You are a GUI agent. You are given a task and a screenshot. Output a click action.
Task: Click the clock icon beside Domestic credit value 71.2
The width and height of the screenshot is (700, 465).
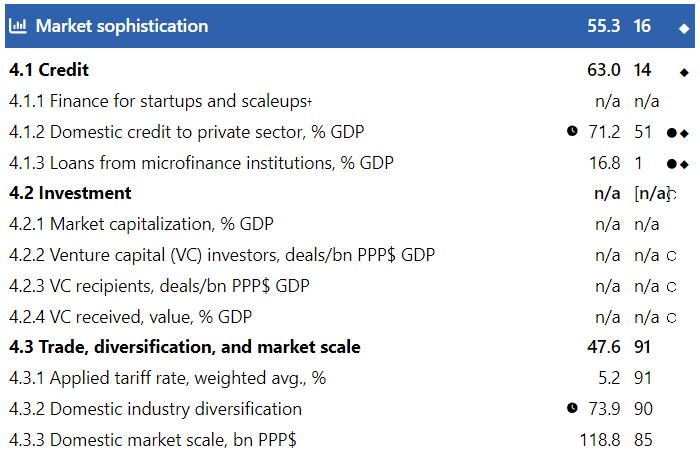coord(572,131)
